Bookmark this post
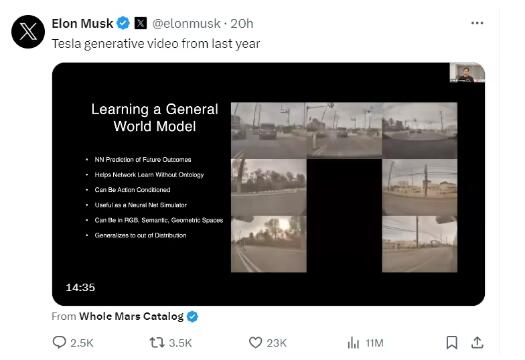 (x=452, y=343)
